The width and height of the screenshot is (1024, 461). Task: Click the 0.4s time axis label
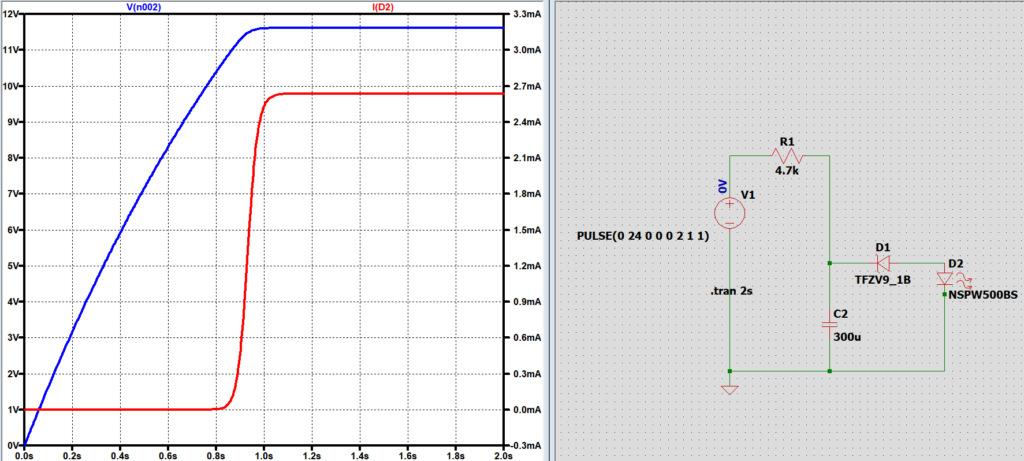(x=120, y=454)
